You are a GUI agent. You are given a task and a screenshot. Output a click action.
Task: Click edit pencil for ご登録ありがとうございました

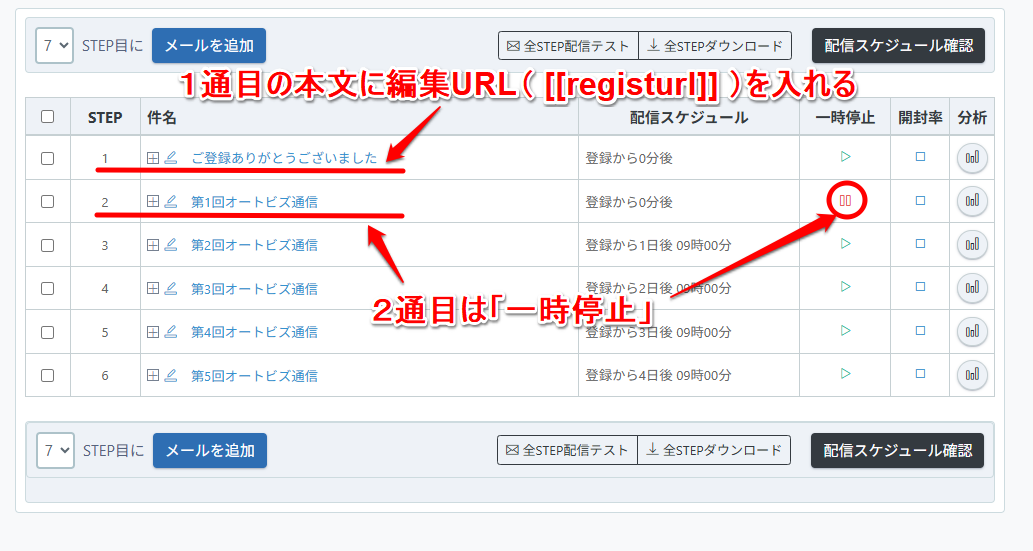[x=171, y=158]
